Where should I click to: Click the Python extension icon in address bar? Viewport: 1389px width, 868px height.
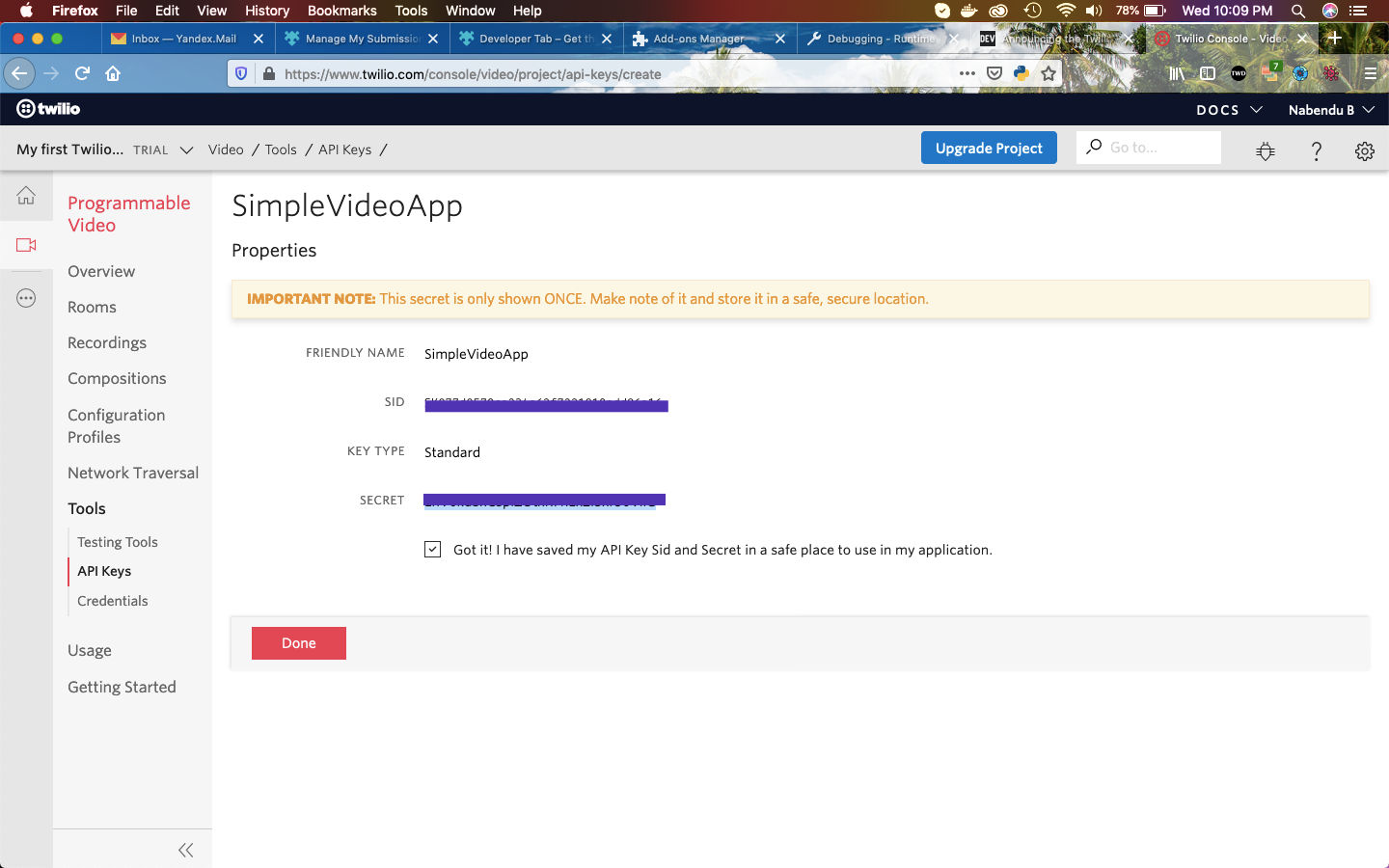click(1021, 73)
